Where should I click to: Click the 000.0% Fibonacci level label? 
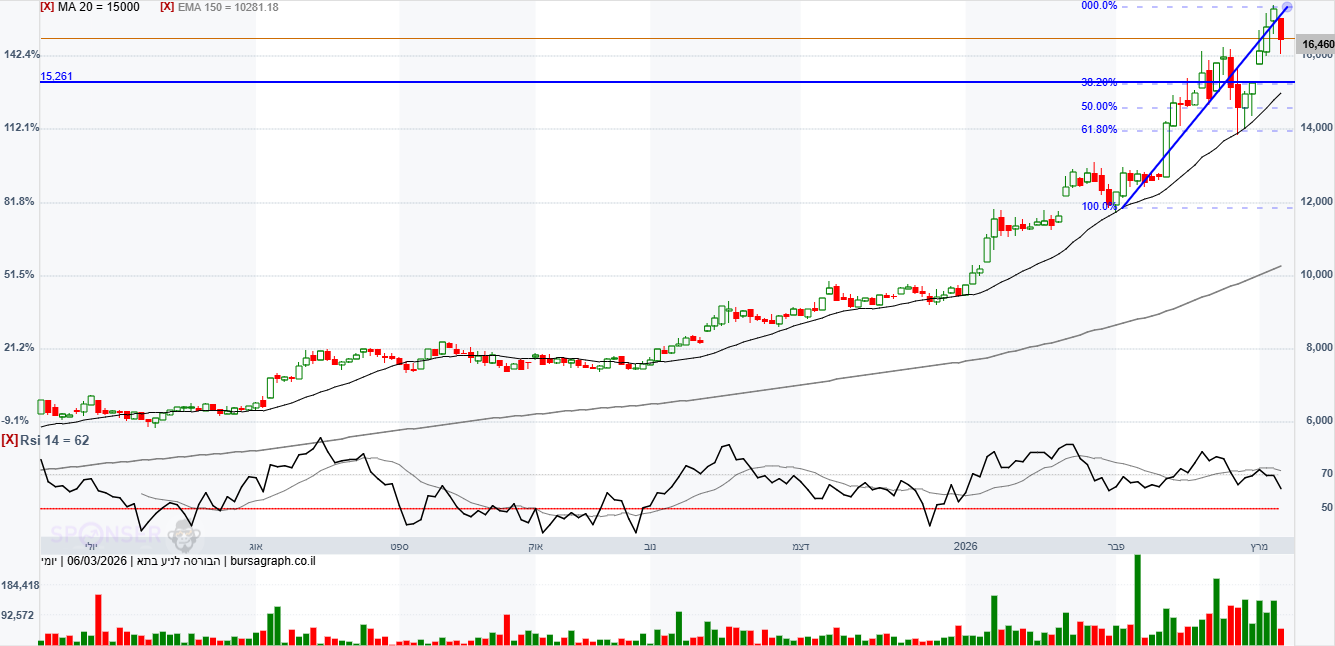pyautogui.click(x=1099, y=6)
